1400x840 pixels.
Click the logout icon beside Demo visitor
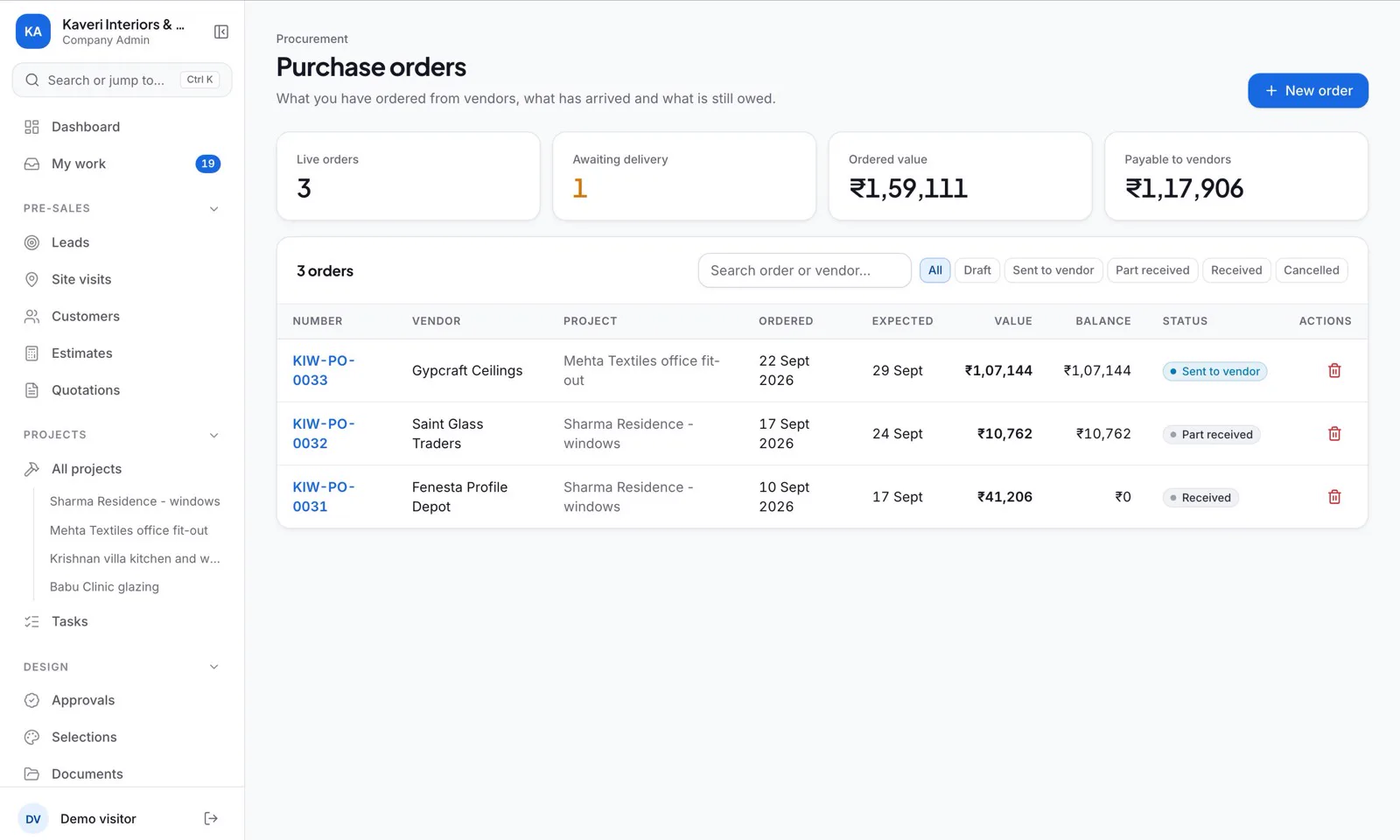(211, 818)
